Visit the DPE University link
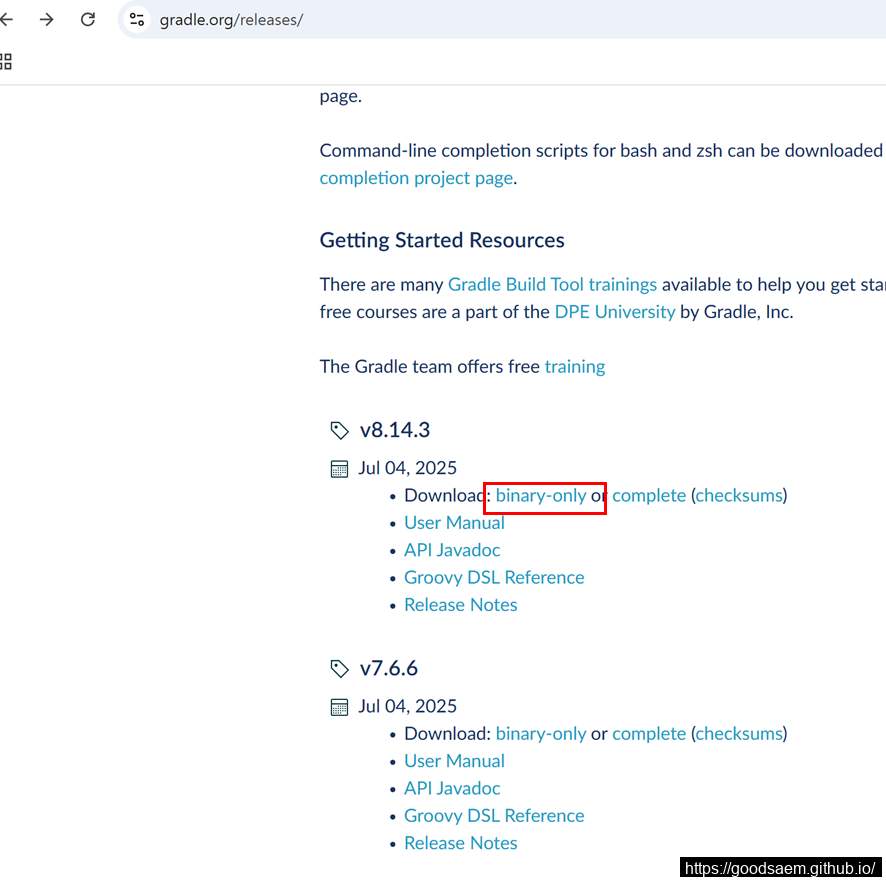886x884 pixels. pos(615,312)
